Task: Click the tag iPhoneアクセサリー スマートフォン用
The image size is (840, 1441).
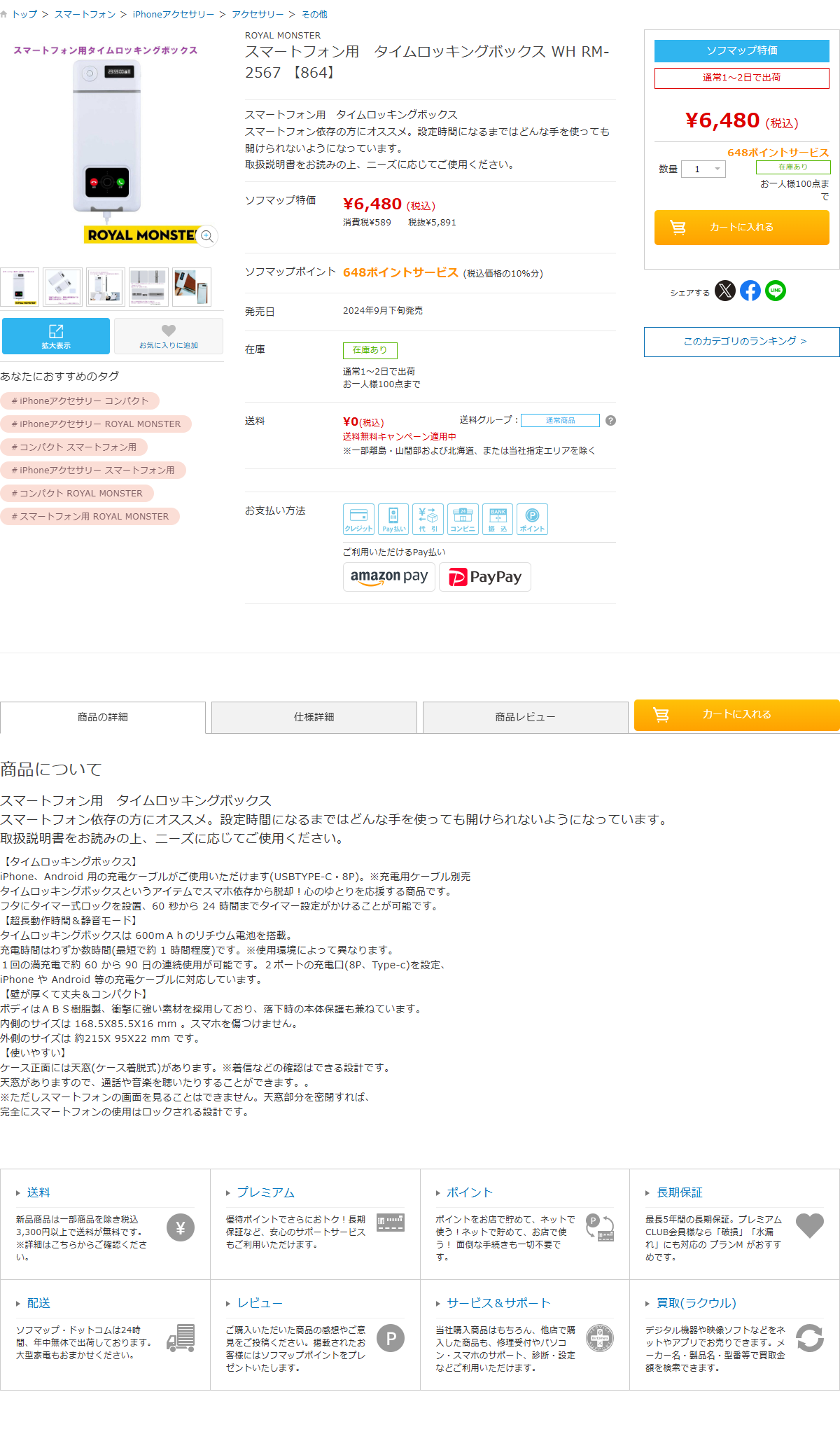Action: [93, 471]
